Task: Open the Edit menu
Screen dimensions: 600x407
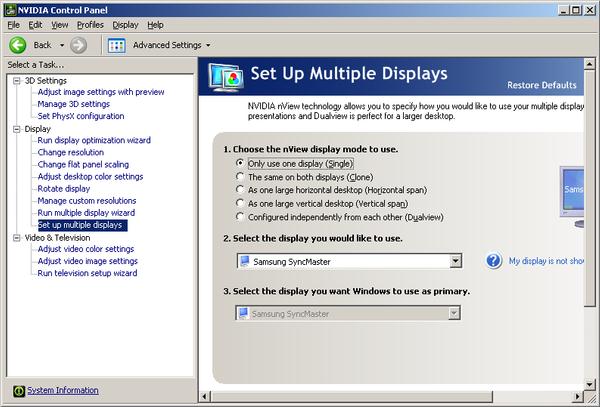Action: [35, 25]
